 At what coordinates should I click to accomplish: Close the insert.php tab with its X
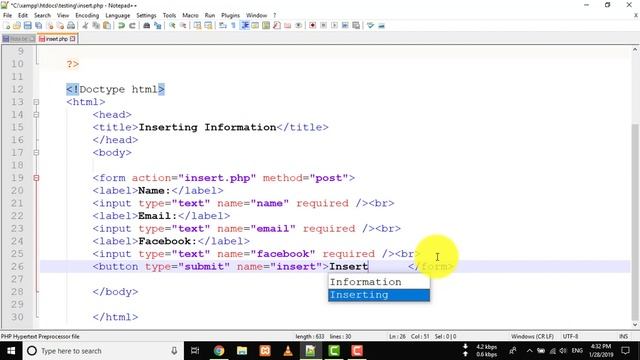pos(73,39)
